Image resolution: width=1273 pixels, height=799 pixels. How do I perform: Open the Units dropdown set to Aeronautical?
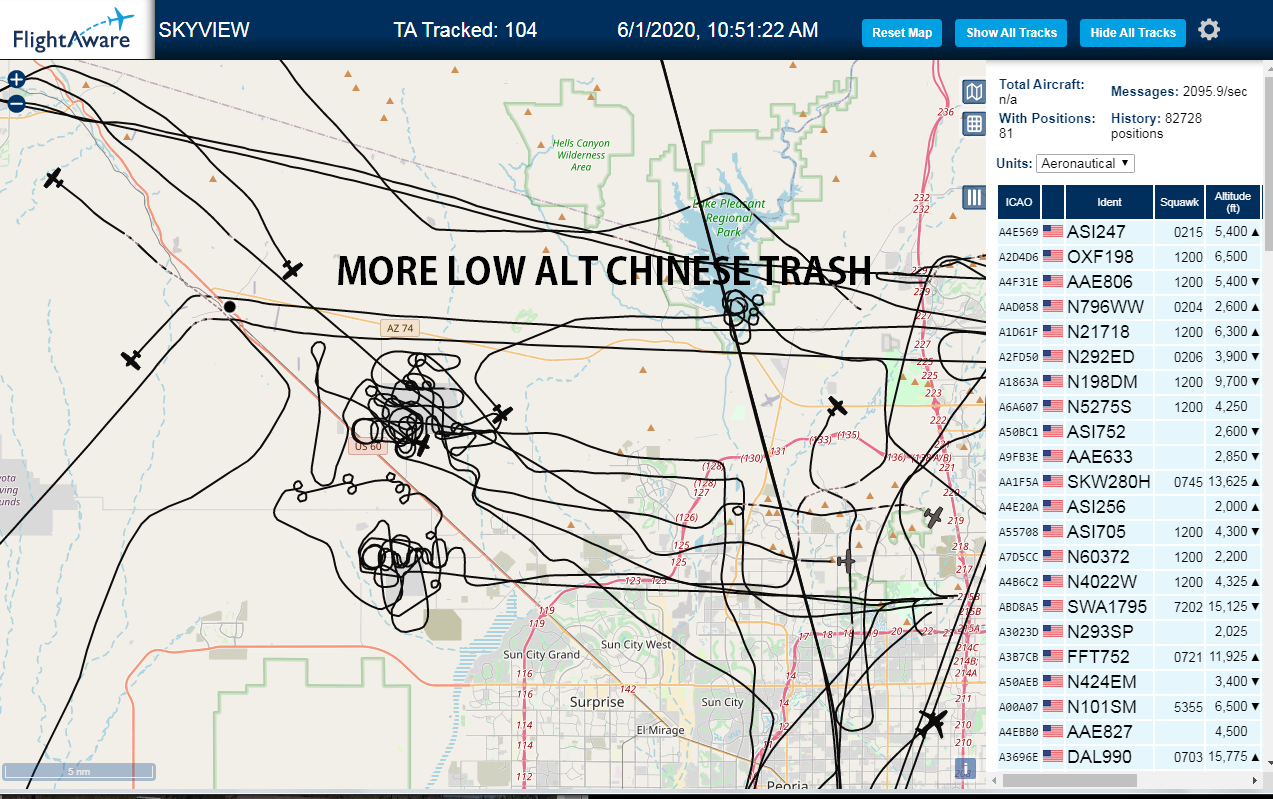coord(1086,163)
